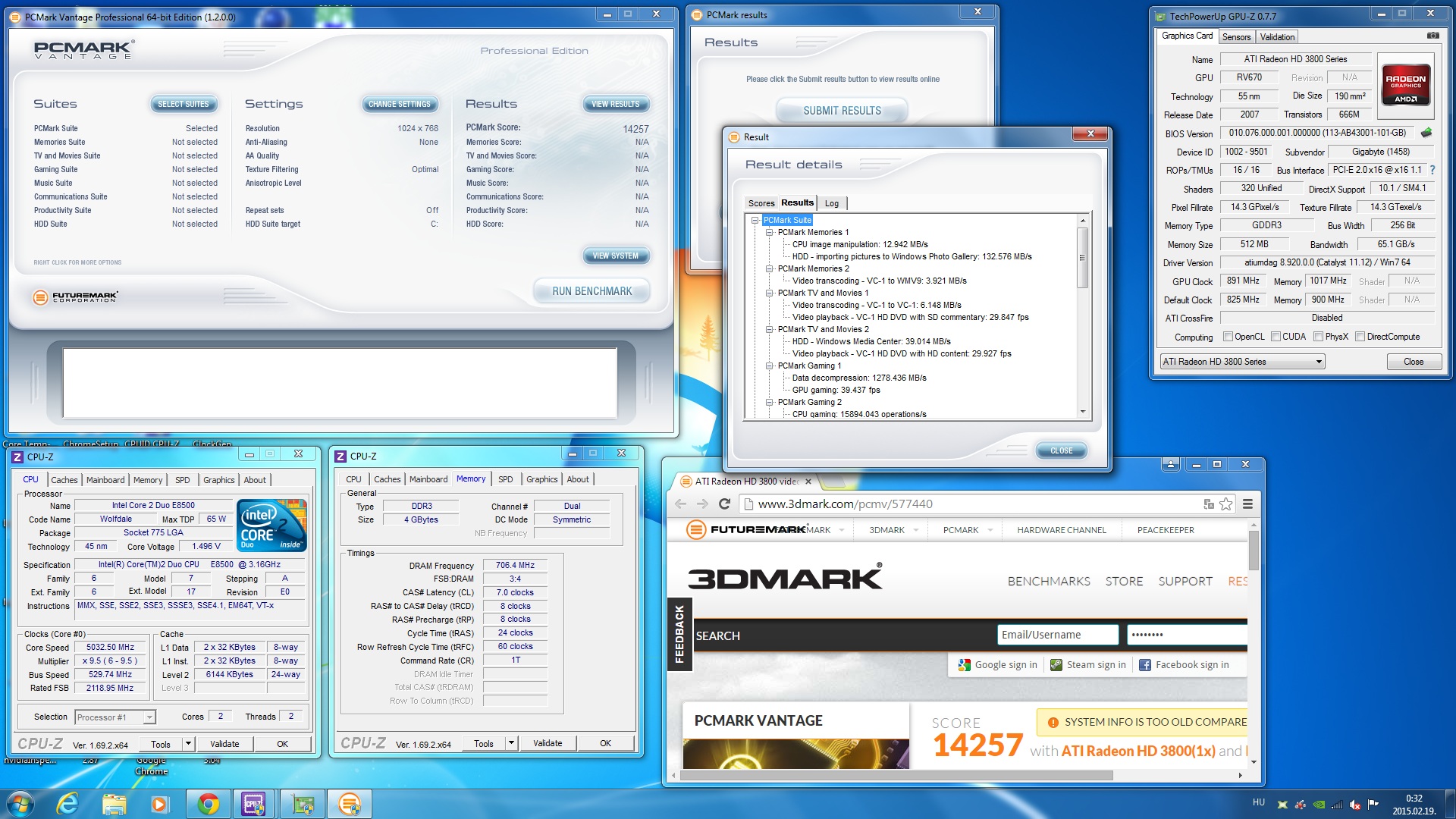1456x819 pixels.
Task: Click the GPU-Z BIOS save chip icon
Action: click(x=1426, y=133)
